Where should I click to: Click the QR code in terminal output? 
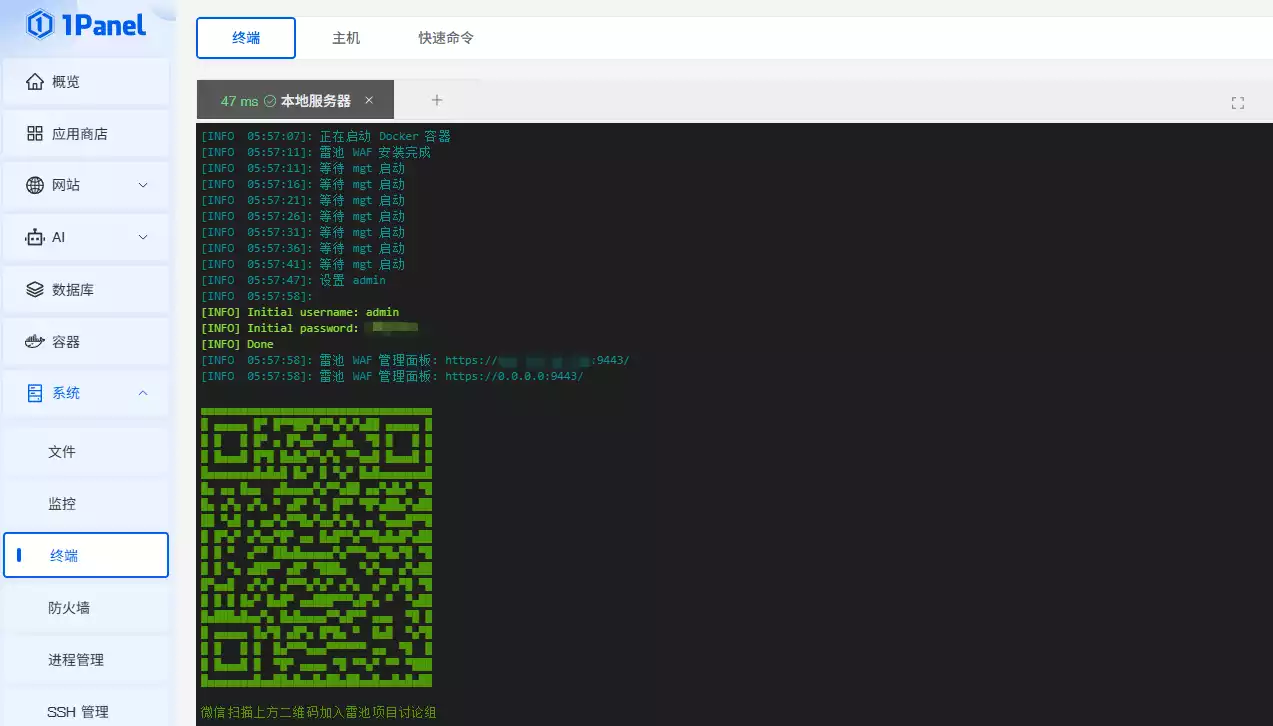316,547
